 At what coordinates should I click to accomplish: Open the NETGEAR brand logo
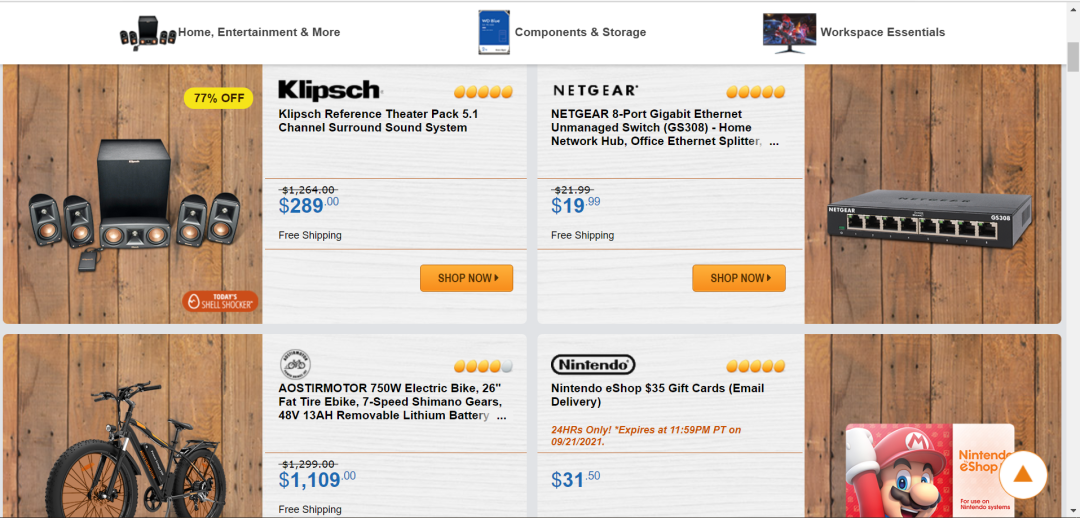(596, 90)
